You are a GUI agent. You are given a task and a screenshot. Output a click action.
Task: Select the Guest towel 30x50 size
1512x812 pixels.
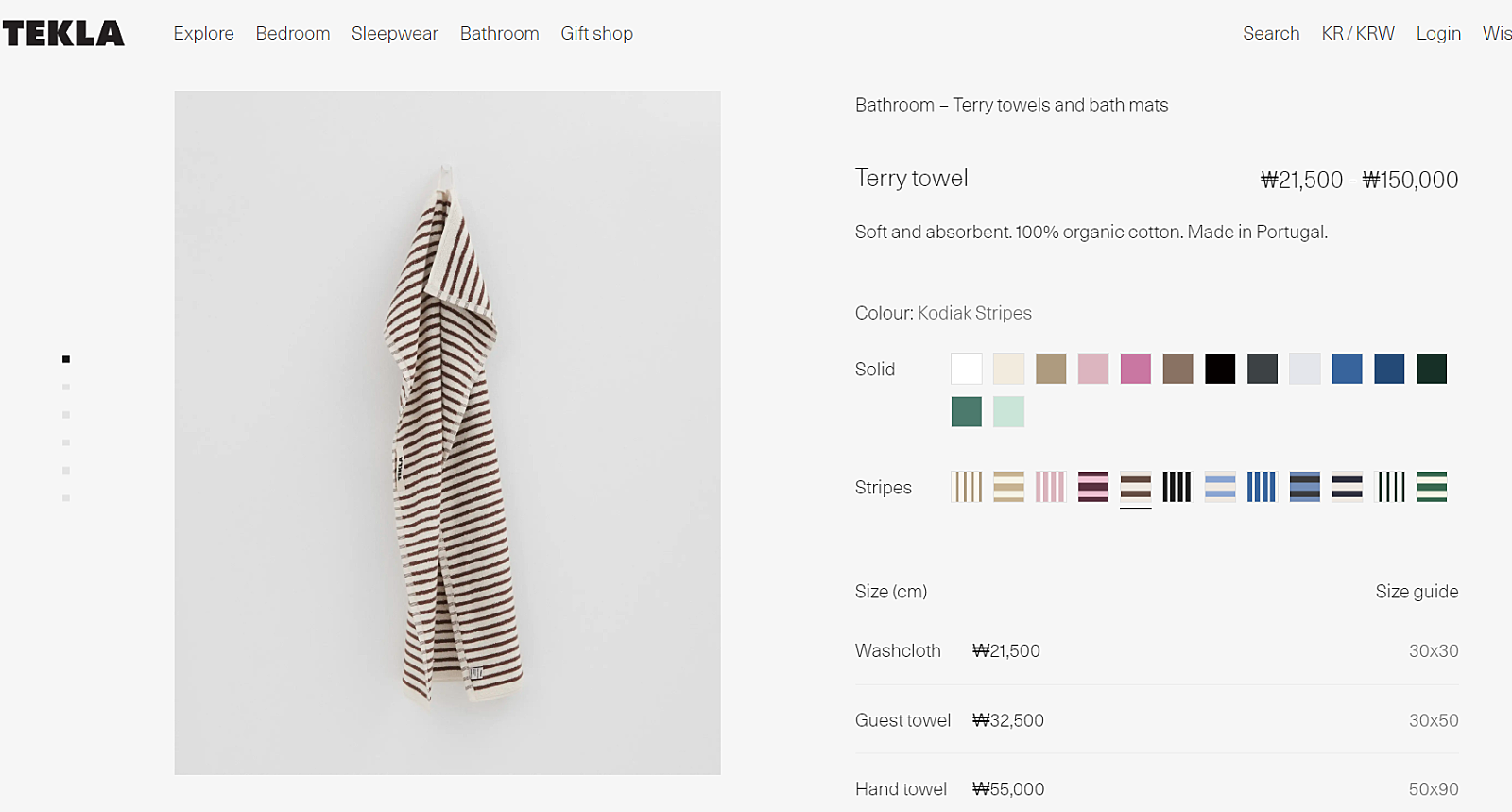click(1156, 720)
